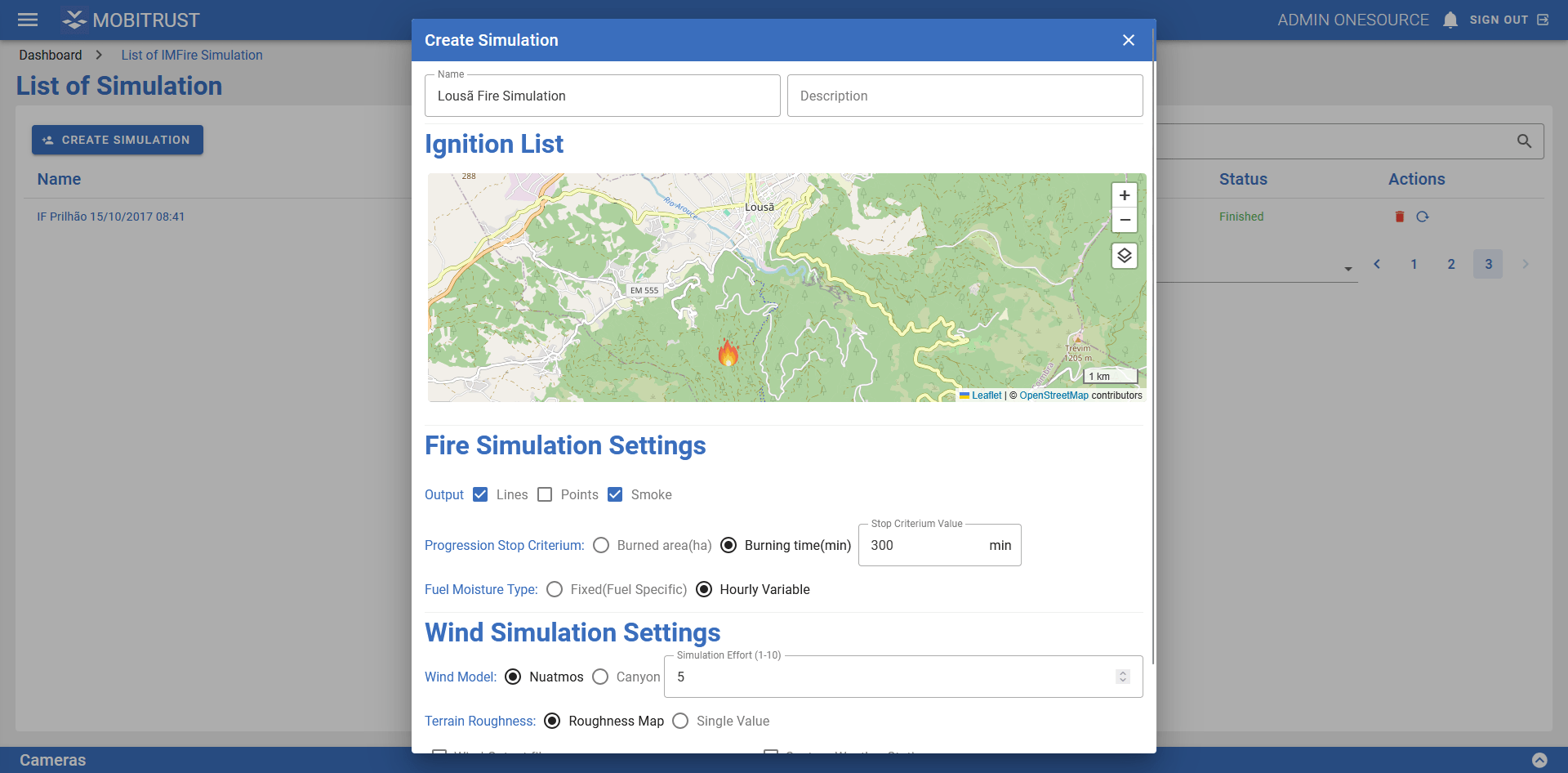Adjust the Simulation Effort stepper arrows

click(x=1123, y=677)
